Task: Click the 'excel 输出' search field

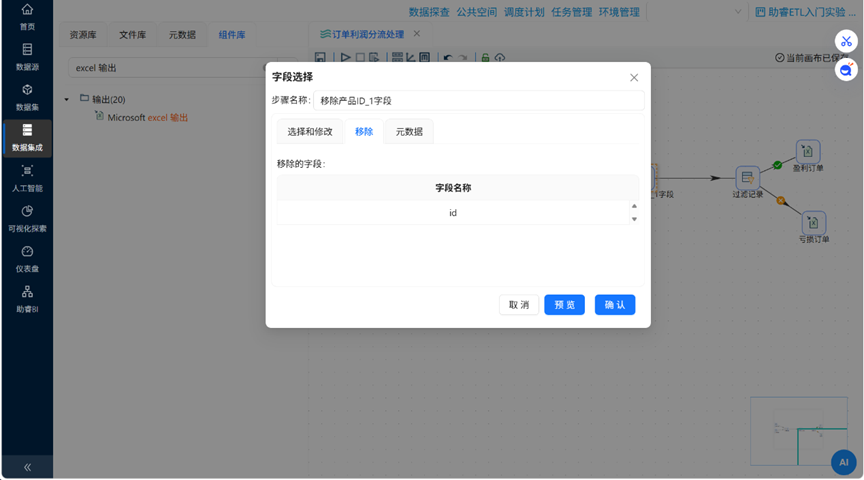Action: pos(172,68)
